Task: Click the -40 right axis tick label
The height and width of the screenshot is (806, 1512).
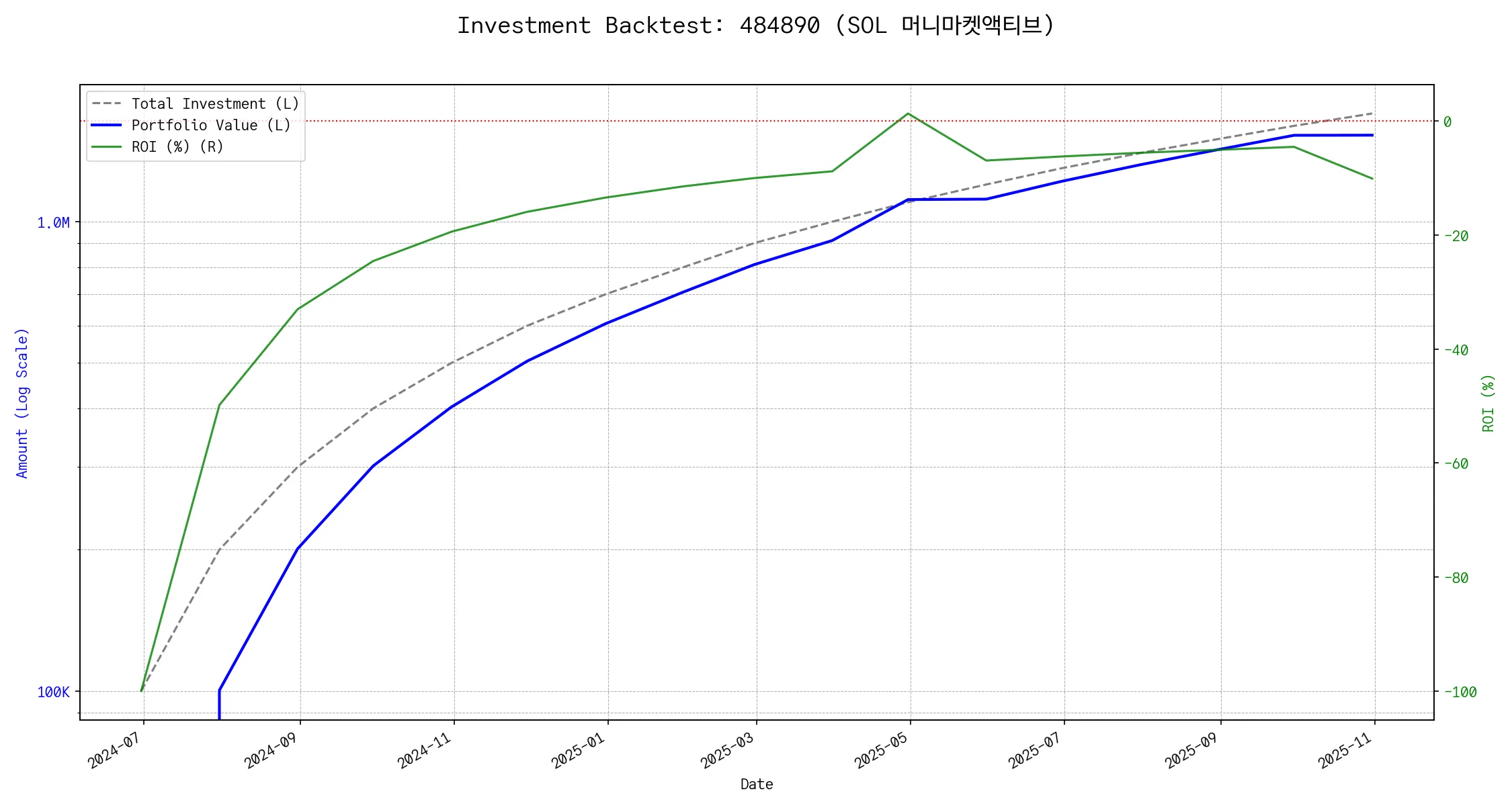Action: pos(1455,350)
